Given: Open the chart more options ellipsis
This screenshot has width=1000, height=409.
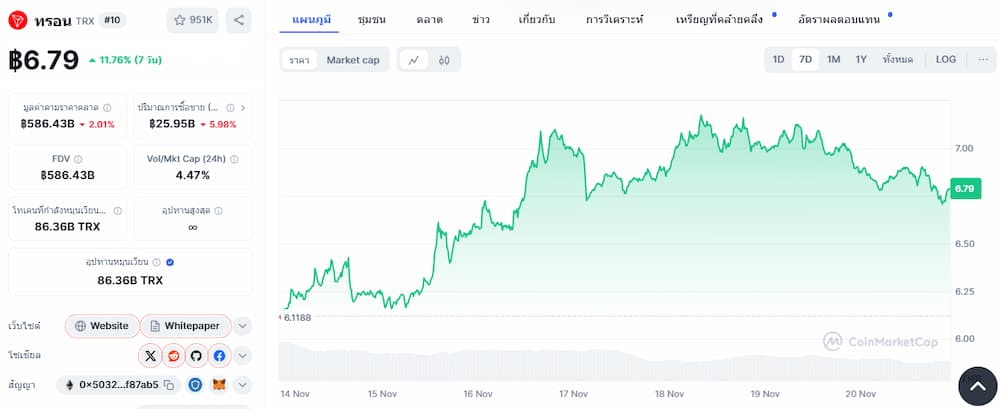Looking at the screenshot, I should click(983, 59).
